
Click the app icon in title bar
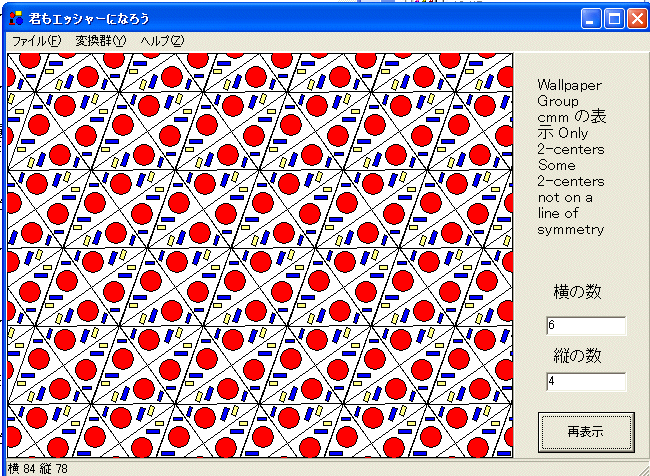[16, 18]
